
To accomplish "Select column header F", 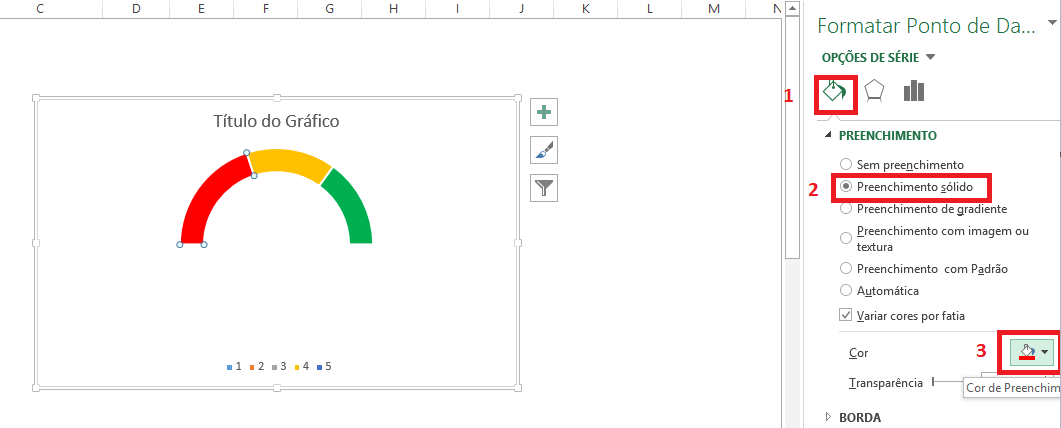I will pos(265,9).
